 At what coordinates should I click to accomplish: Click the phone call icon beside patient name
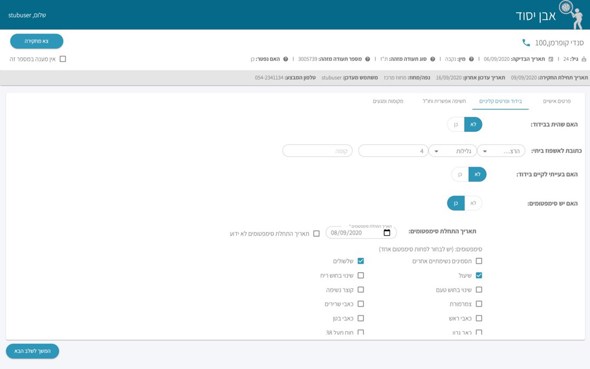(526, 43)
